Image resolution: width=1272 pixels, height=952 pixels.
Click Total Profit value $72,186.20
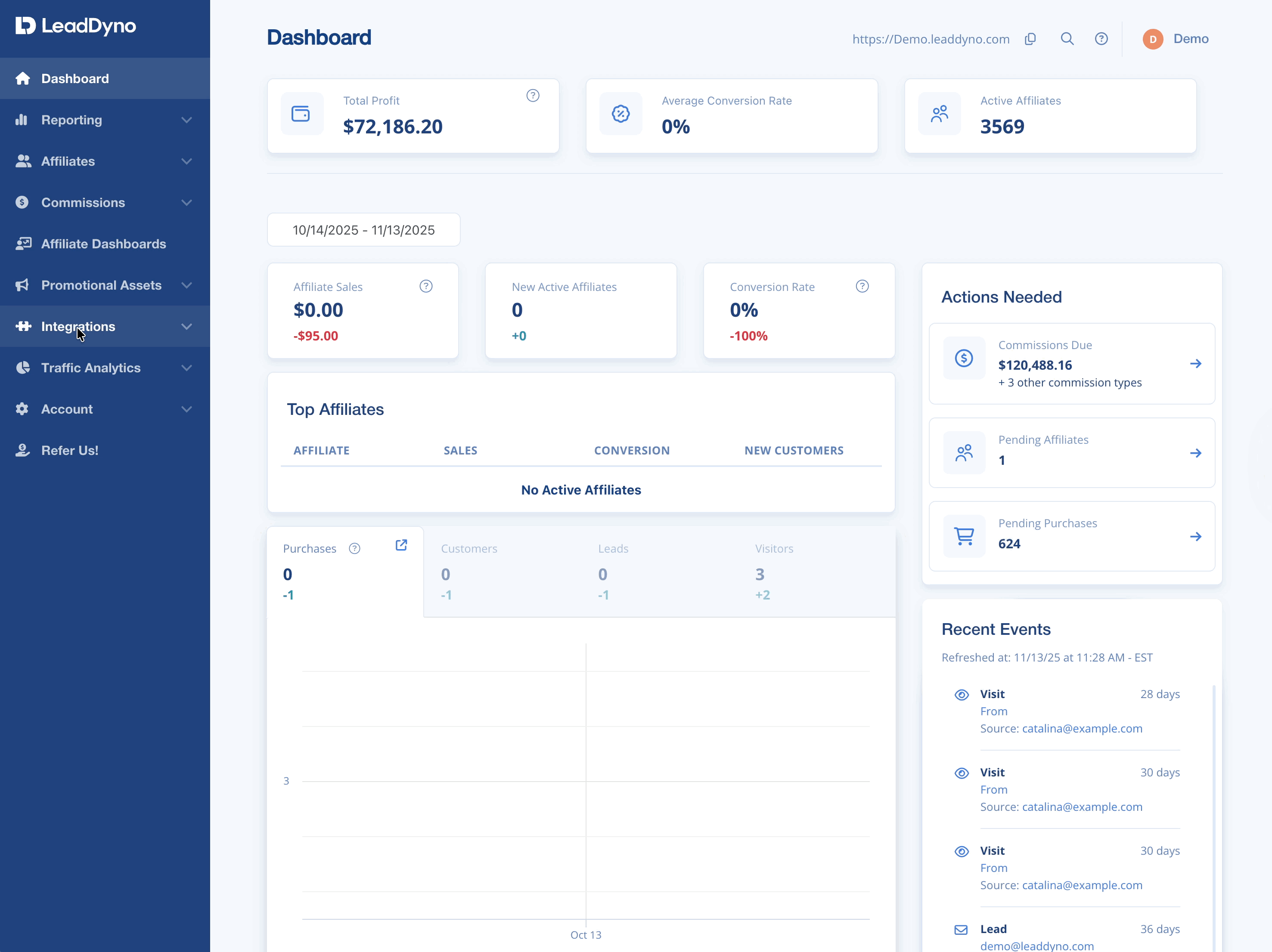(x=393, y=127)
